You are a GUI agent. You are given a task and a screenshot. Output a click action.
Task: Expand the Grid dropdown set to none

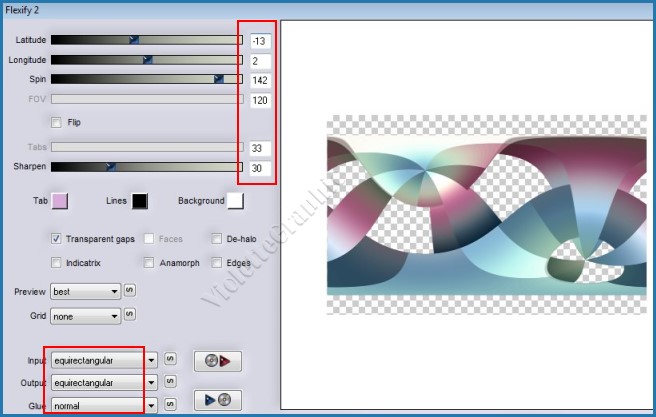pyautogui.click(x=85, y=316)
